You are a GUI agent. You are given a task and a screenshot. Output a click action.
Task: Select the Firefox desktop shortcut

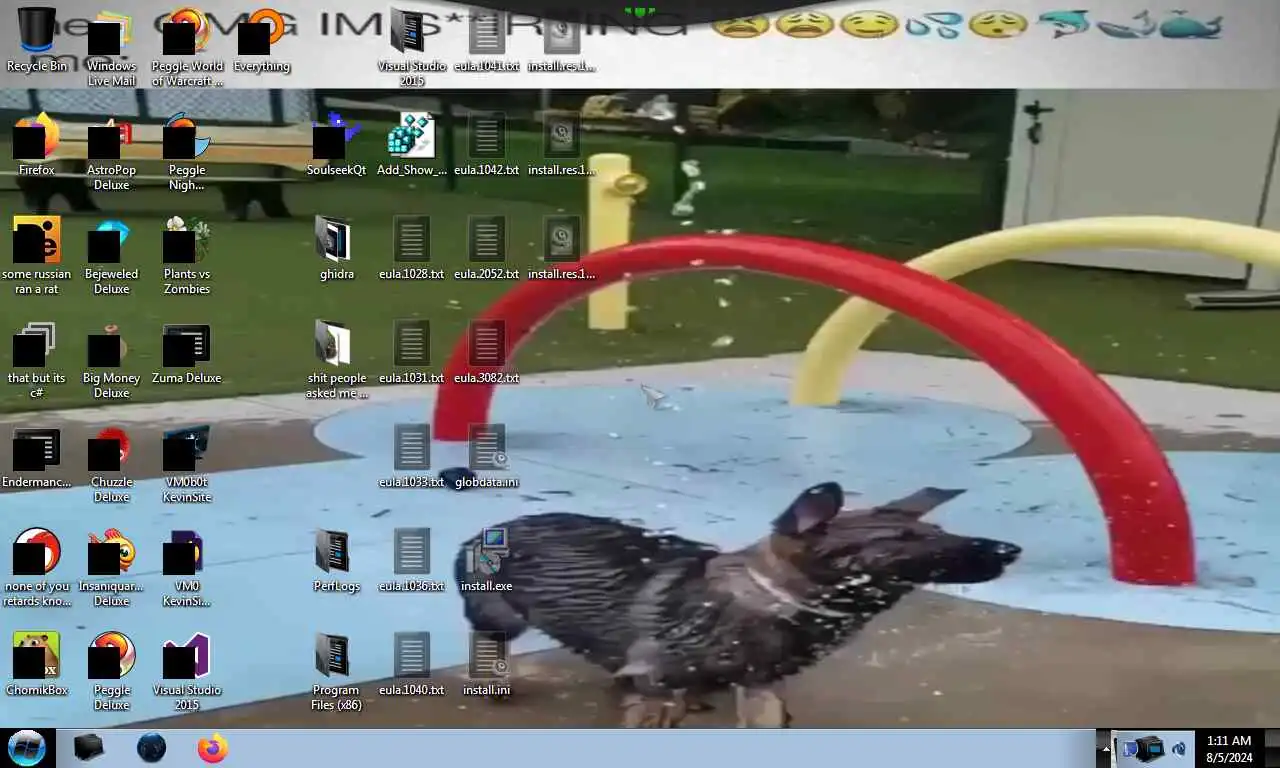(x=37, y=144)
